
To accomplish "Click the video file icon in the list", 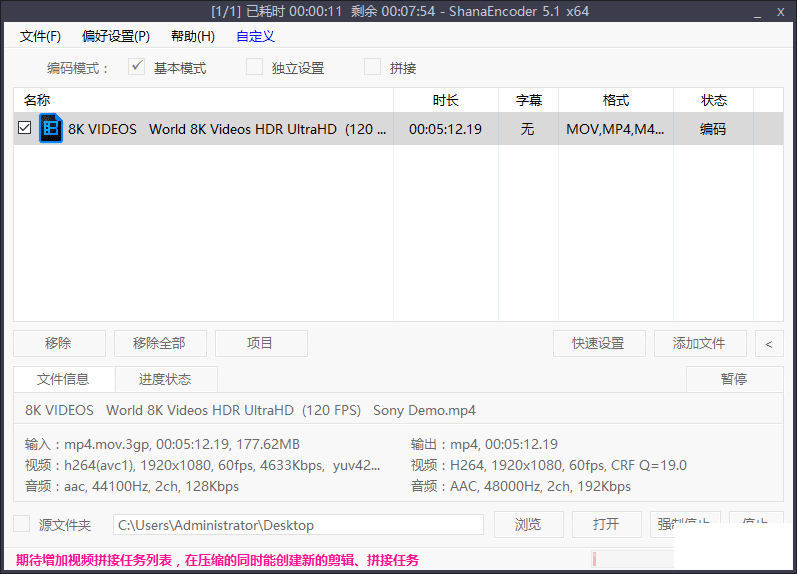I will 51,129.
